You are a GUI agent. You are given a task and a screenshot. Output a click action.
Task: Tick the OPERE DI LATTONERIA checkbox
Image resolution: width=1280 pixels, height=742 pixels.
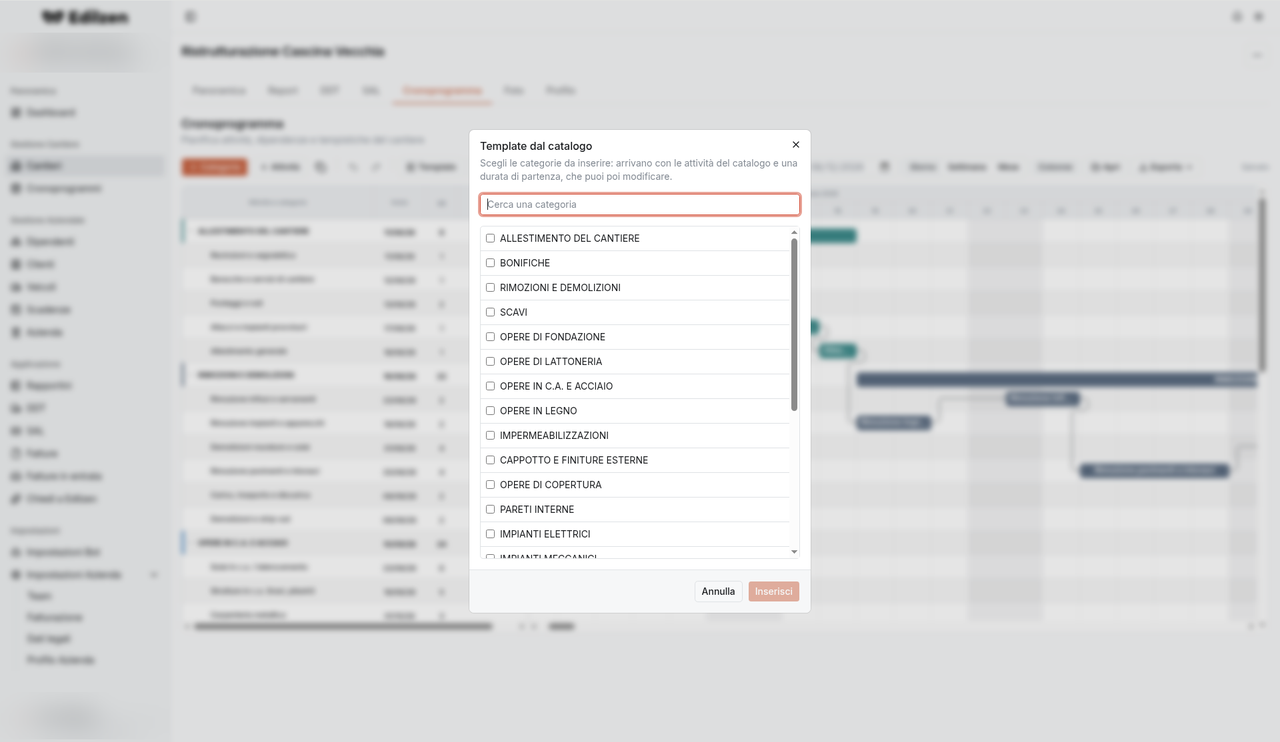(490, 361)
